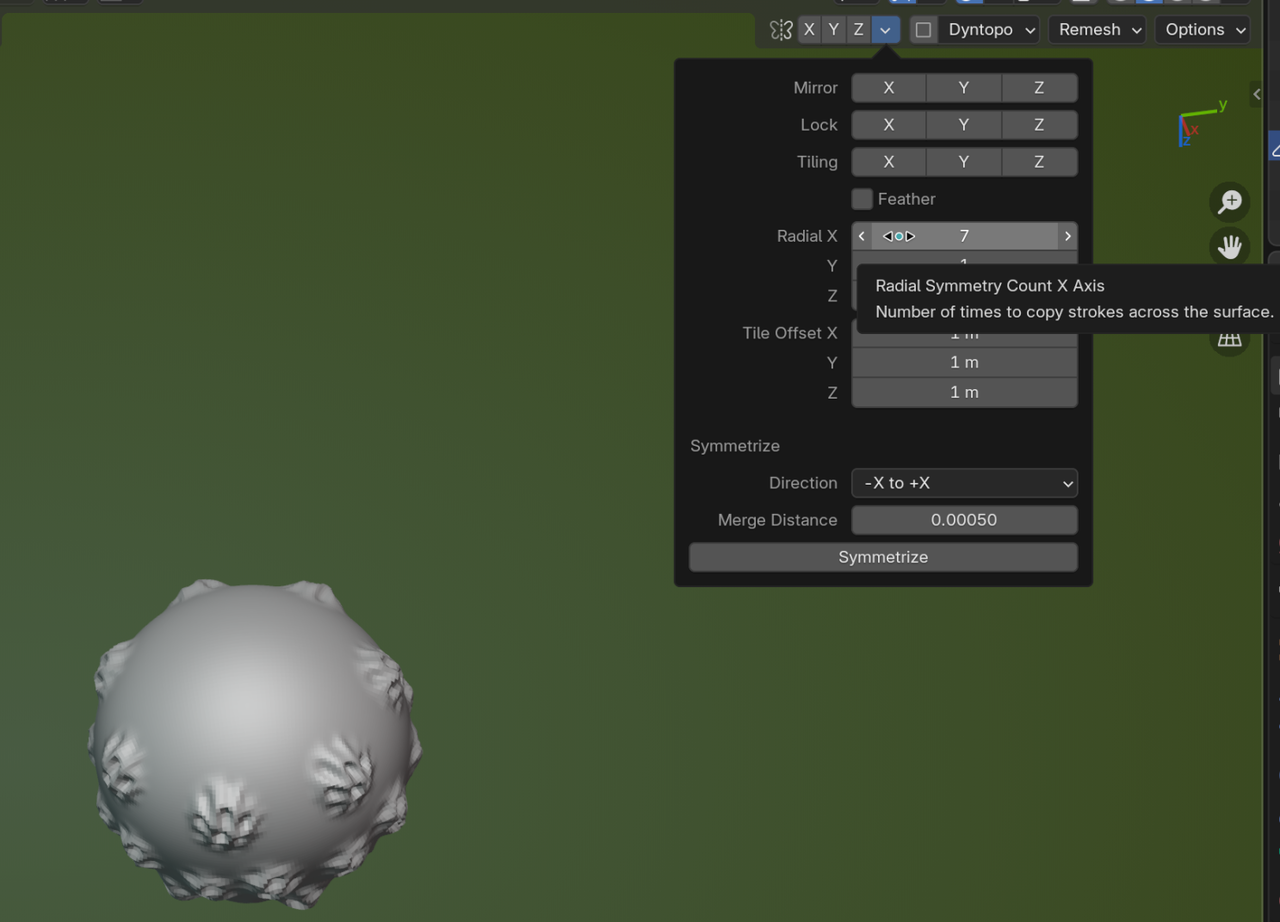The width and height of the screenshot is (1280, 922).
Task: Click the Merge Distance field 0.00050
Action: pyautogui.click(x=964, y=520)
